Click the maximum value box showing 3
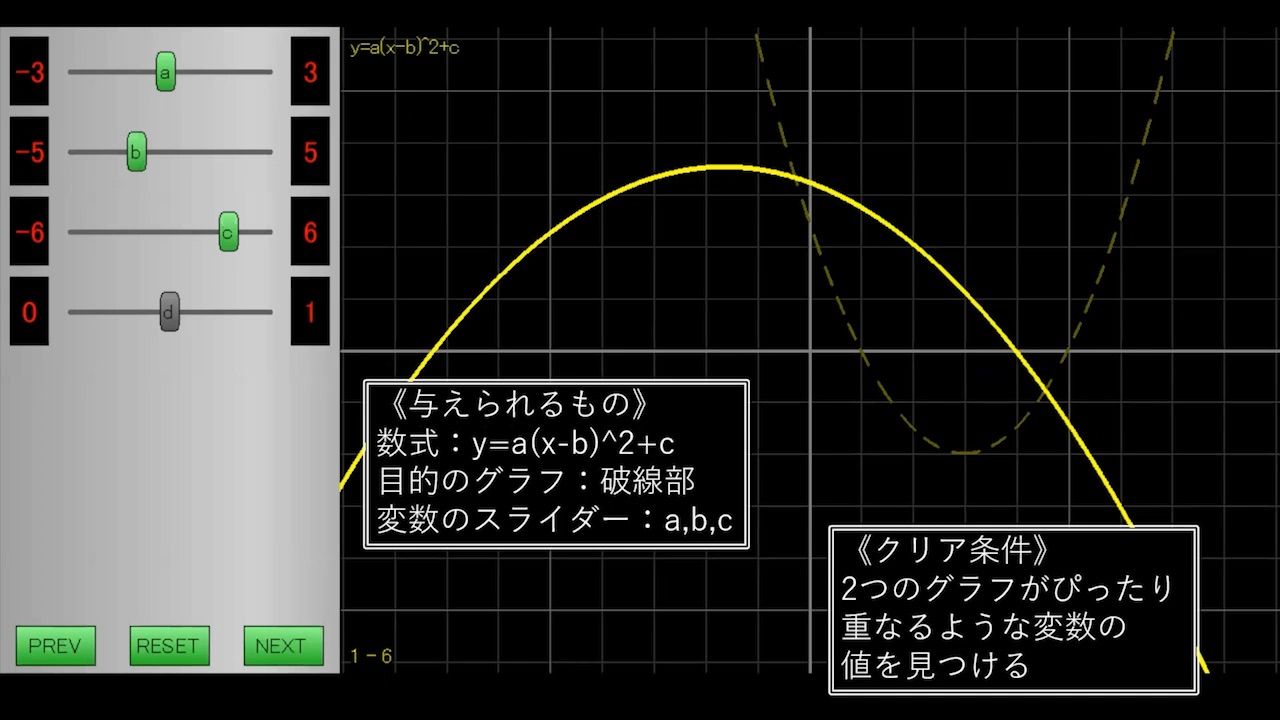Screen dimensions: 1280x720 click(x=310, y=72)
